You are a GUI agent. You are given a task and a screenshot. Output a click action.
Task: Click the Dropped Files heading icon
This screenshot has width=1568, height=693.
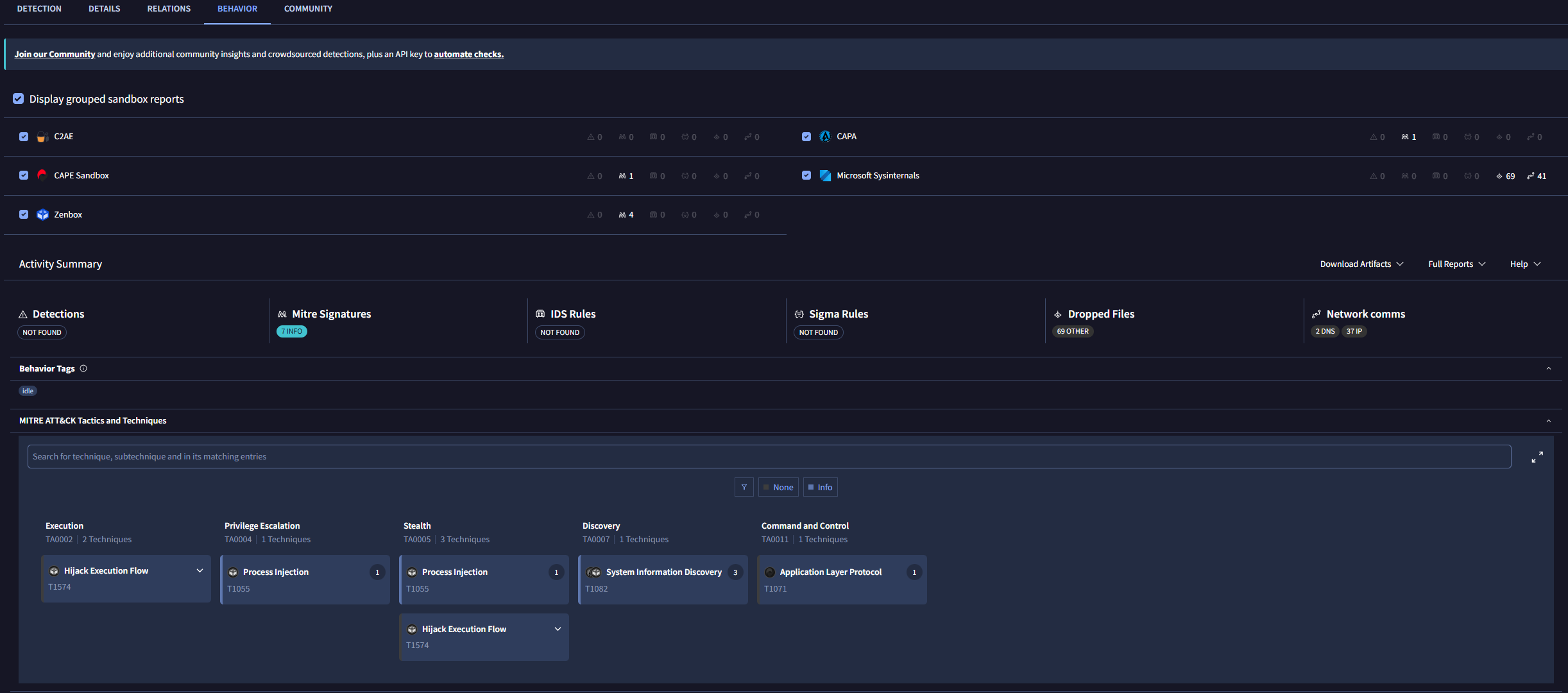(1058, 314)
